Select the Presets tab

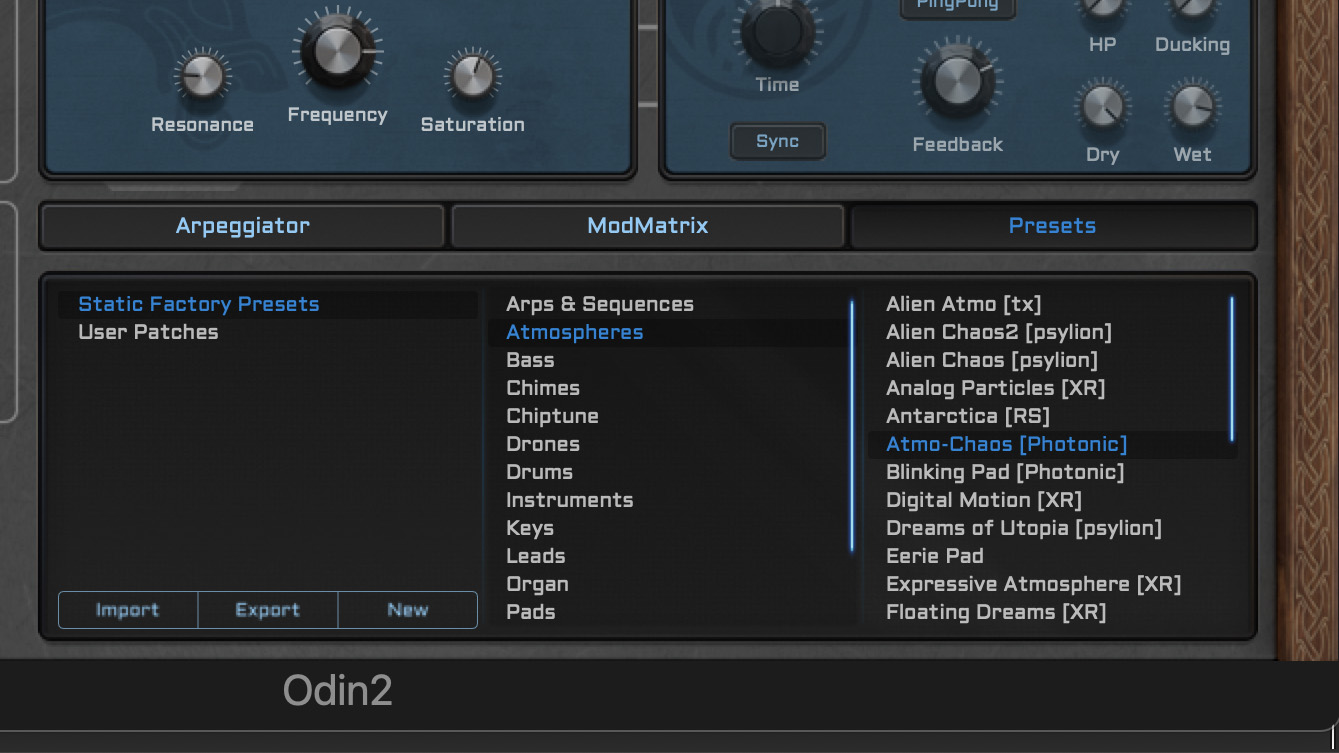pyautogui.click(x=1052, y=226)
